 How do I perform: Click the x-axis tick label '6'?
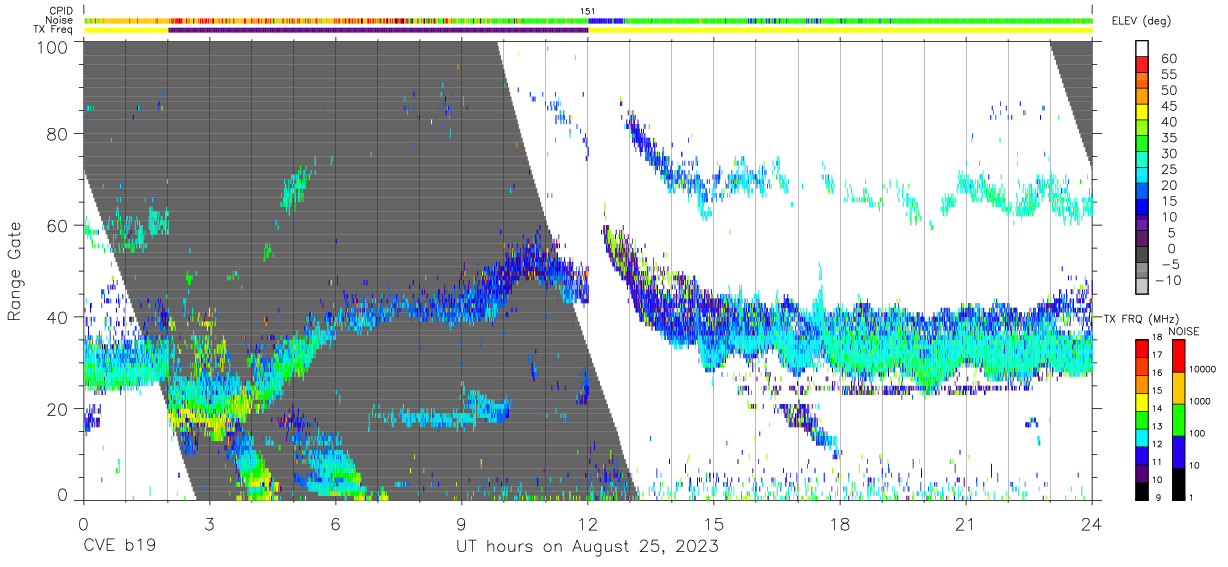(x=335, y=524)
